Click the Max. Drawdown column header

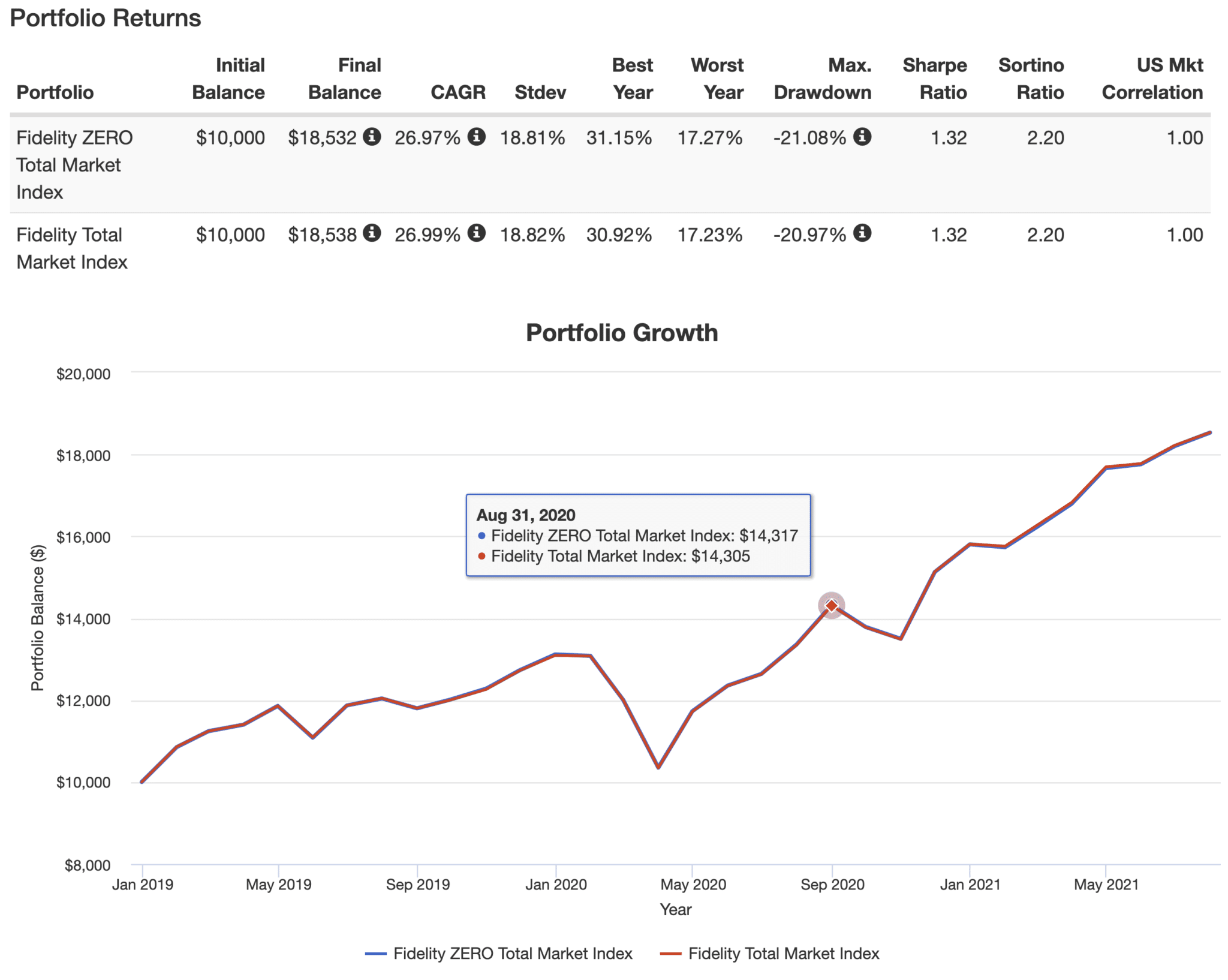pos(822,79)
